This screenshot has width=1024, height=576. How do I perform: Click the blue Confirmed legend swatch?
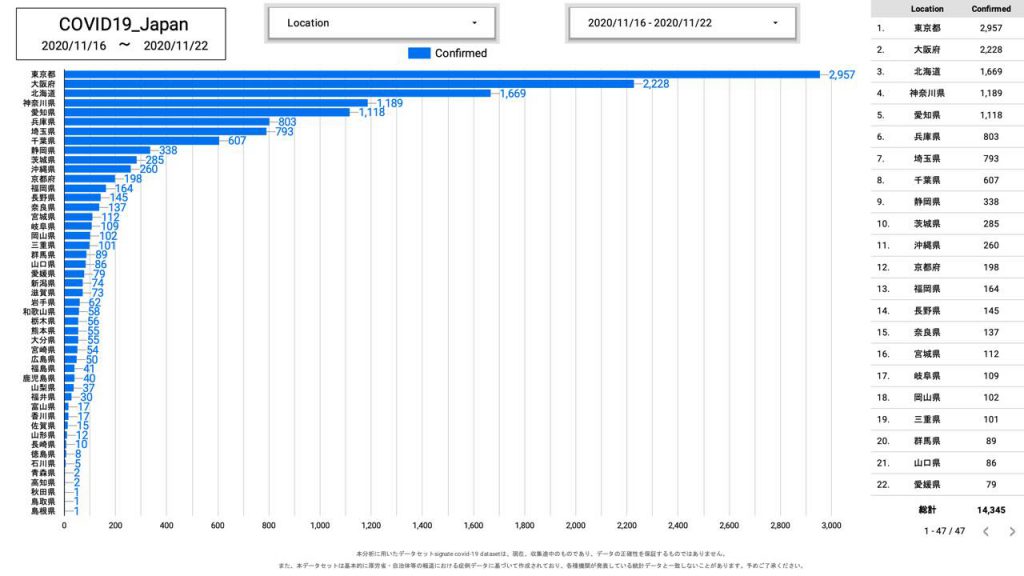point(419,53)
